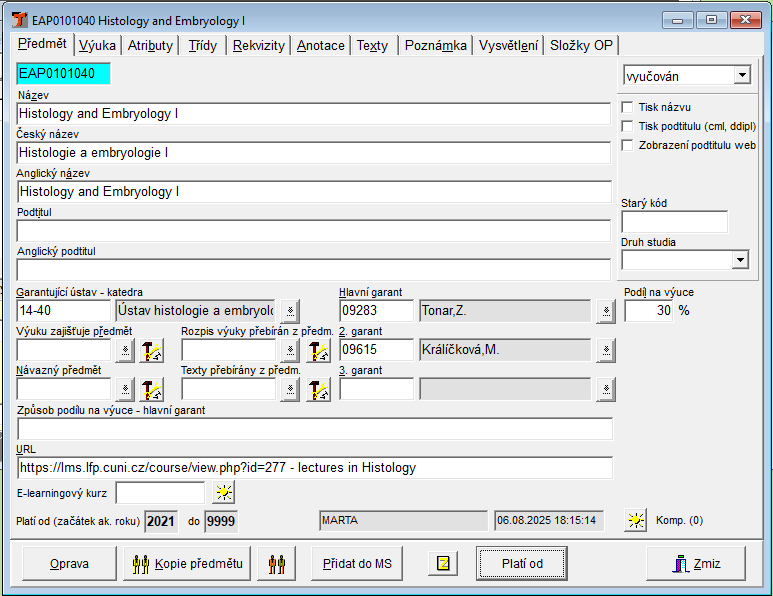
Task: Click edit icon next to Texty přebírány field
Action: pos(318,389)
